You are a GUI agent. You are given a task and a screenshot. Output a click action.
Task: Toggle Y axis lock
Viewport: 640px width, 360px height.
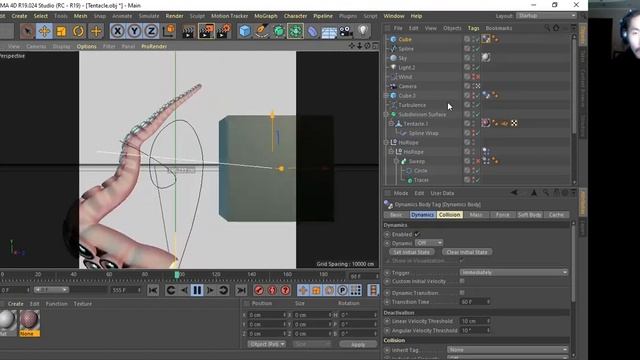[134, 31]
